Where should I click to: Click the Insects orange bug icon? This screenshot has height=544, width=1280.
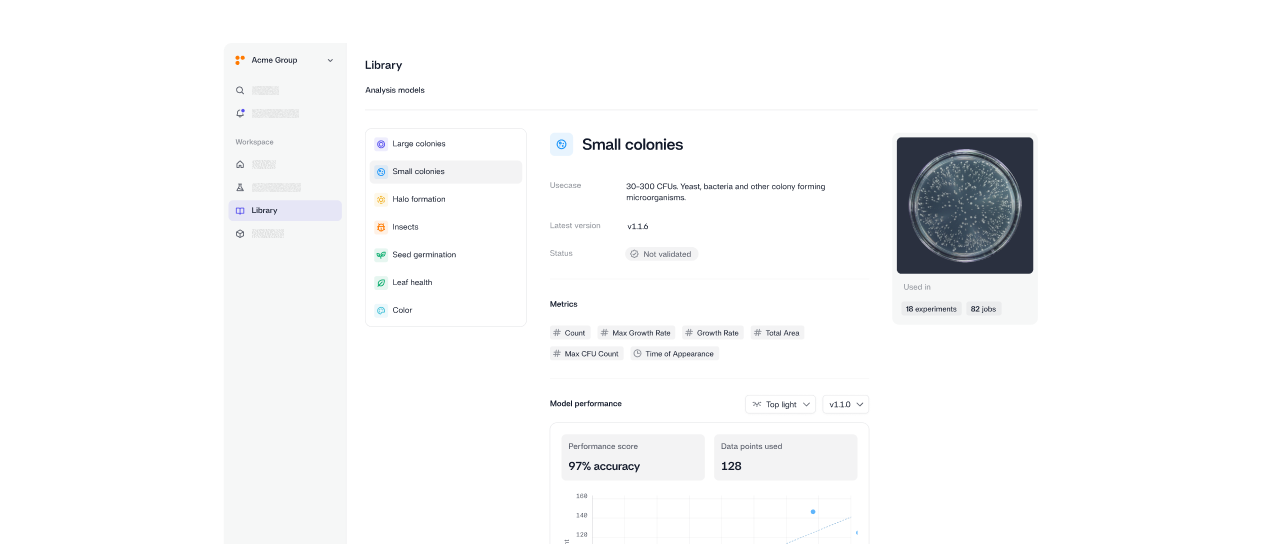pyautogui.click(x=381, y=227)
